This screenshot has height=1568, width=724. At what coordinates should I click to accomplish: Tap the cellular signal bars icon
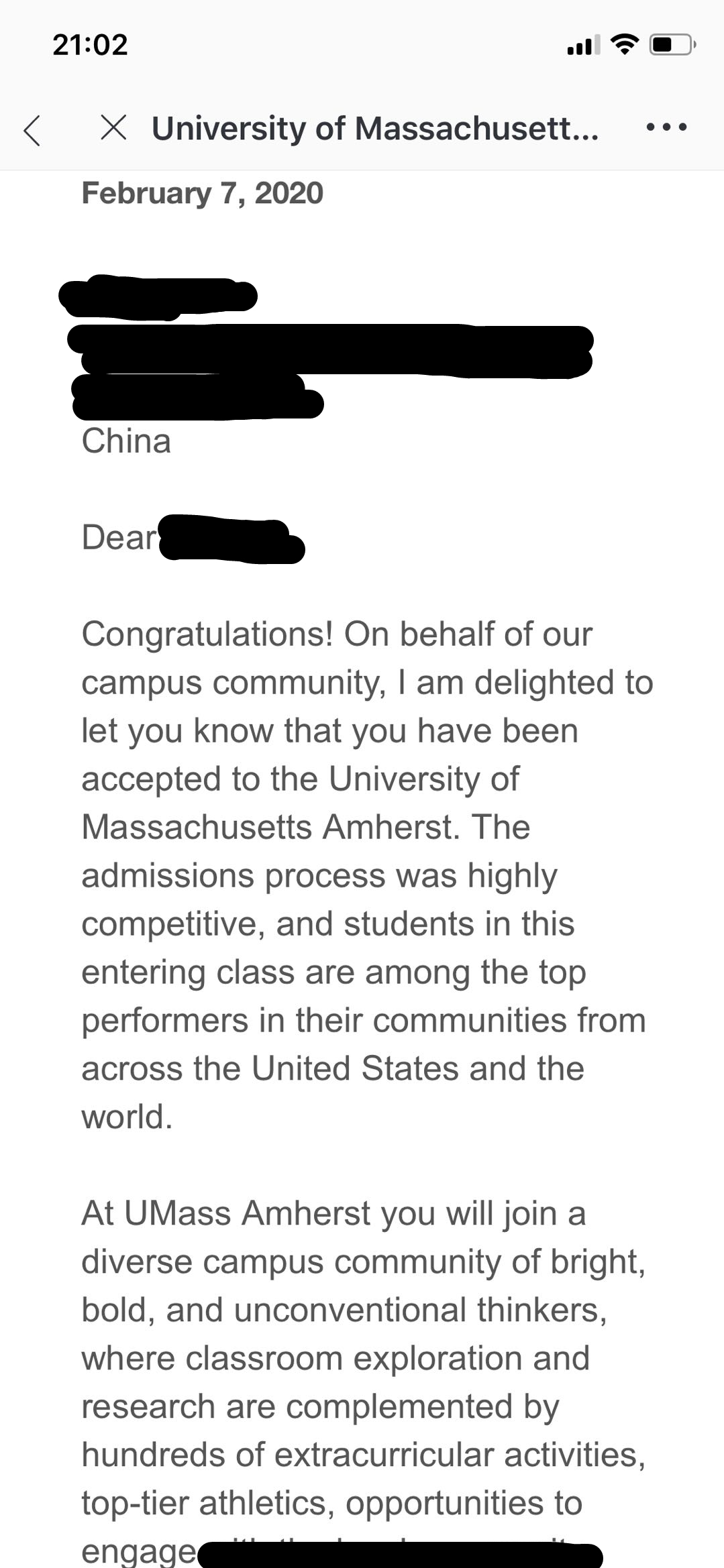[584, 46]
